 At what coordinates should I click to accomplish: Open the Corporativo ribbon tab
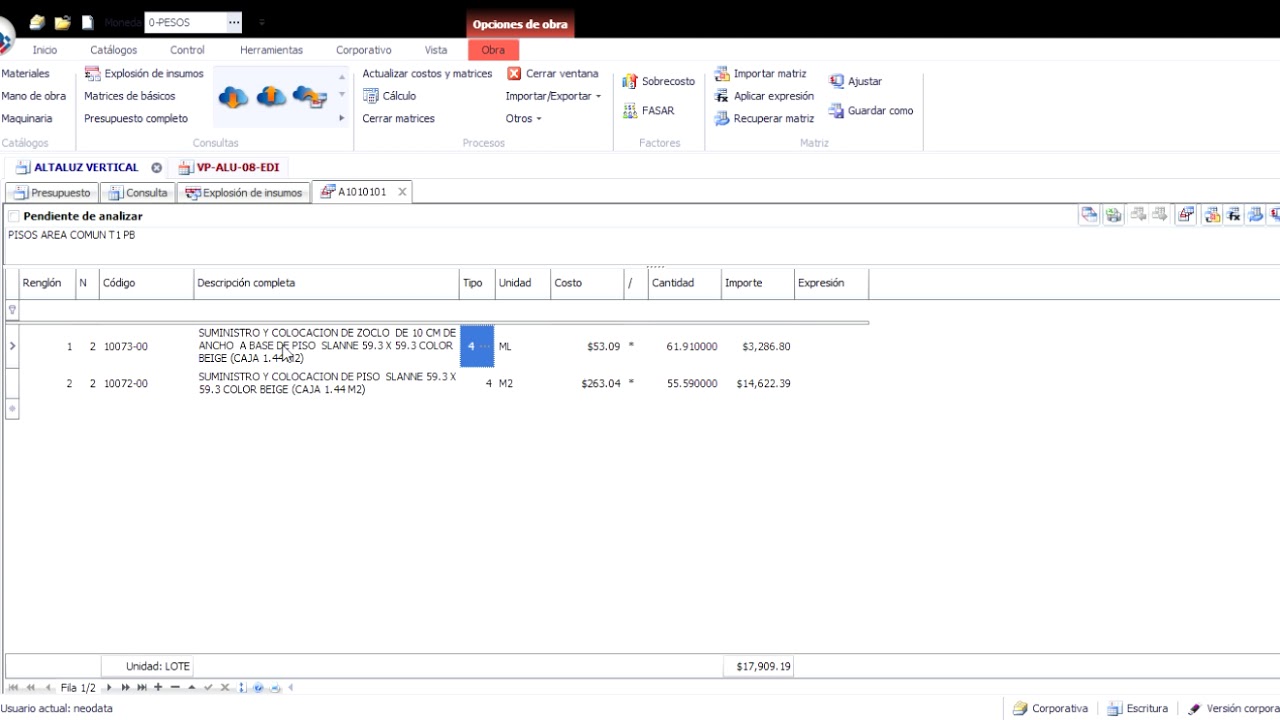(364, 50)
